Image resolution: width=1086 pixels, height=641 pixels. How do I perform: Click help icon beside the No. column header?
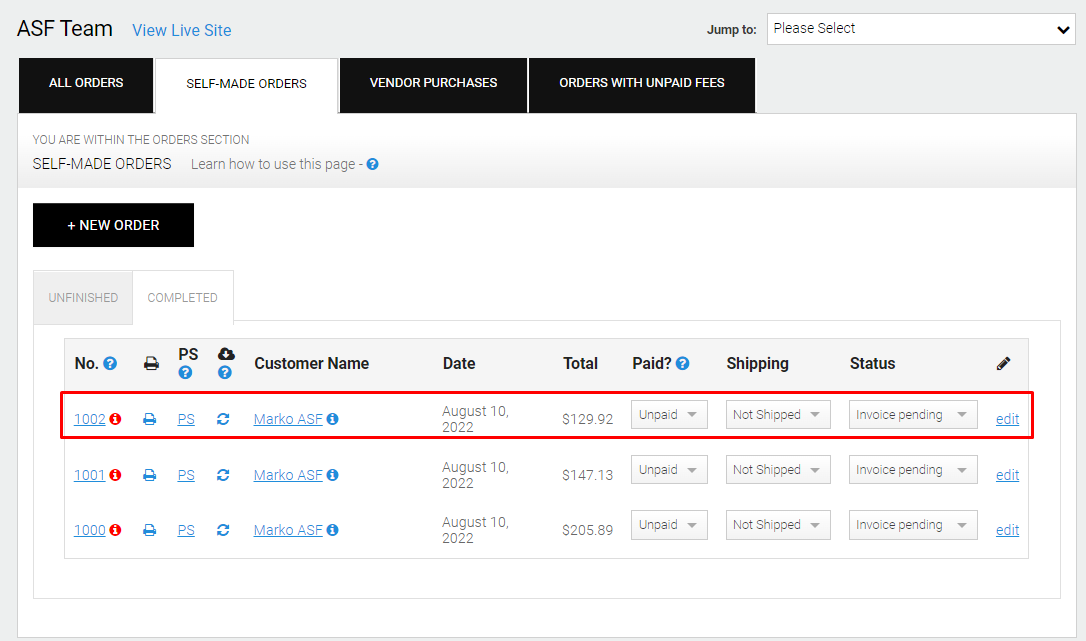[110, 363]
